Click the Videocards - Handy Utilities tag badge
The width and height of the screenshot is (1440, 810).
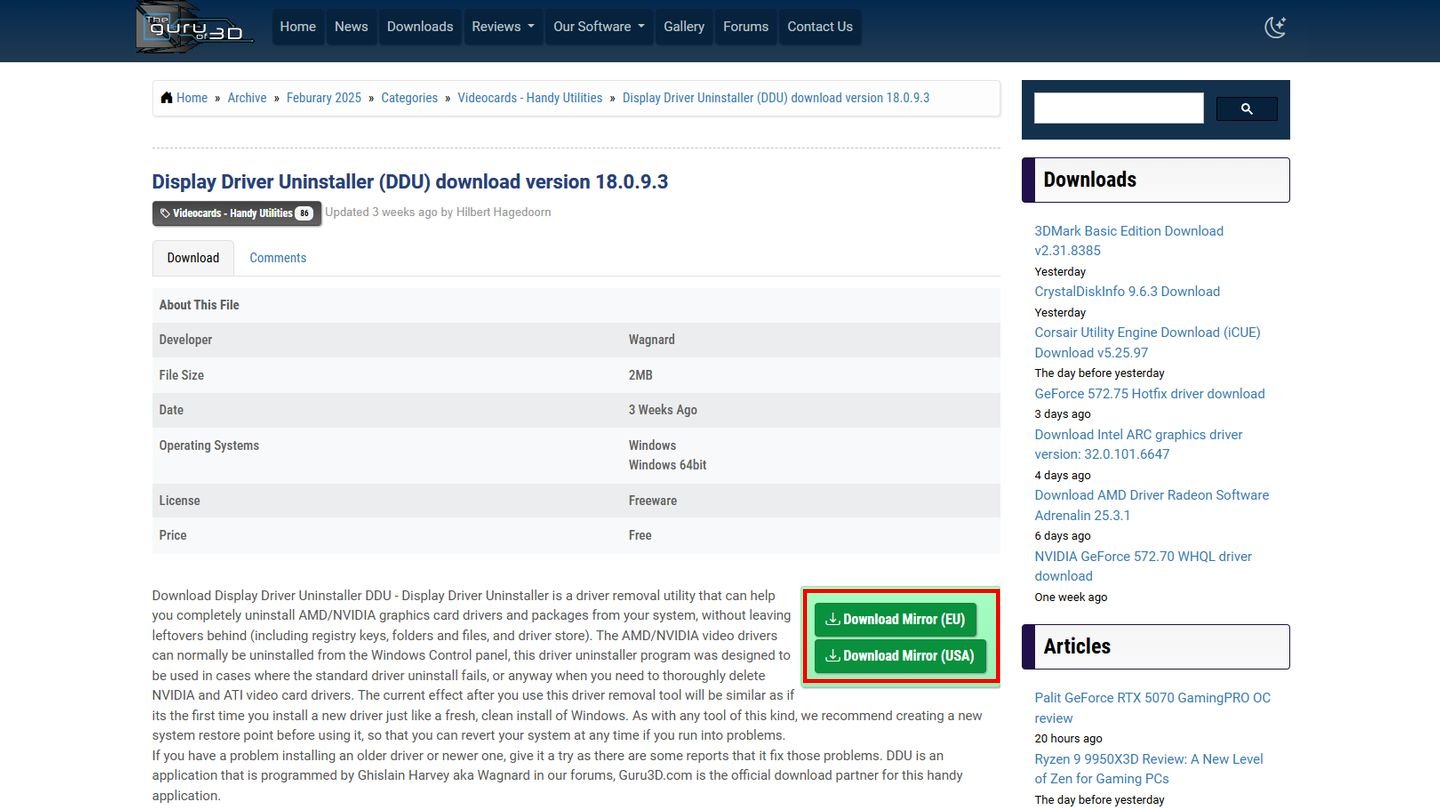point(237,213)
